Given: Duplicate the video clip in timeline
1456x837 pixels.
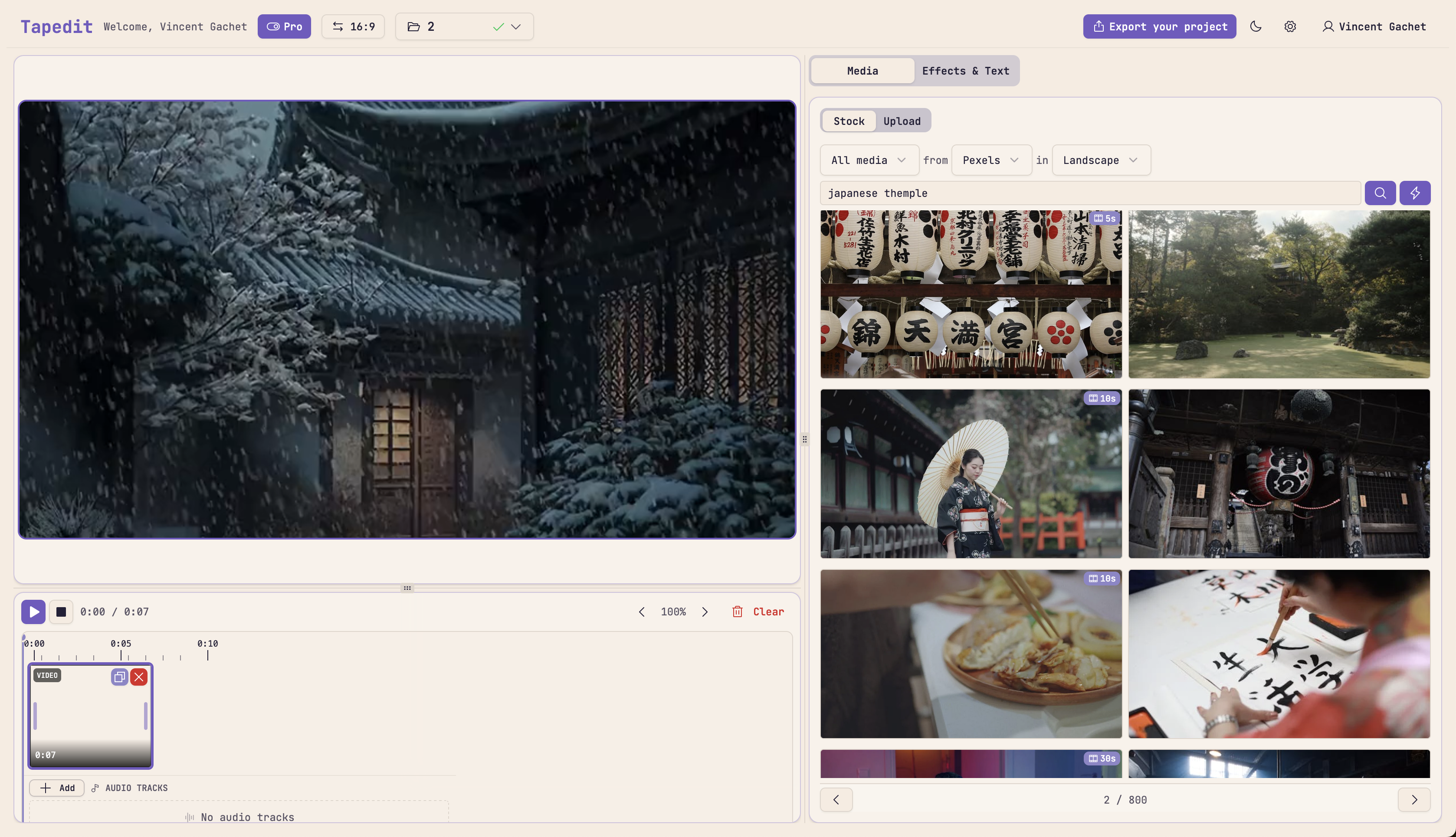Looking at the screenshot, I should coord(120,677).
